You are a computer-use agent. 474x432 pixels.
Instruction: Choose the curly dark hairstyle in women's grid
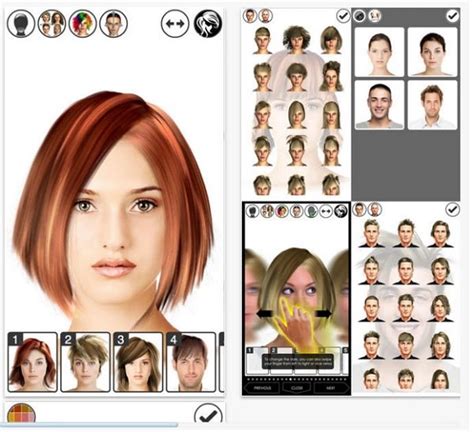click(x=296, y=39)
